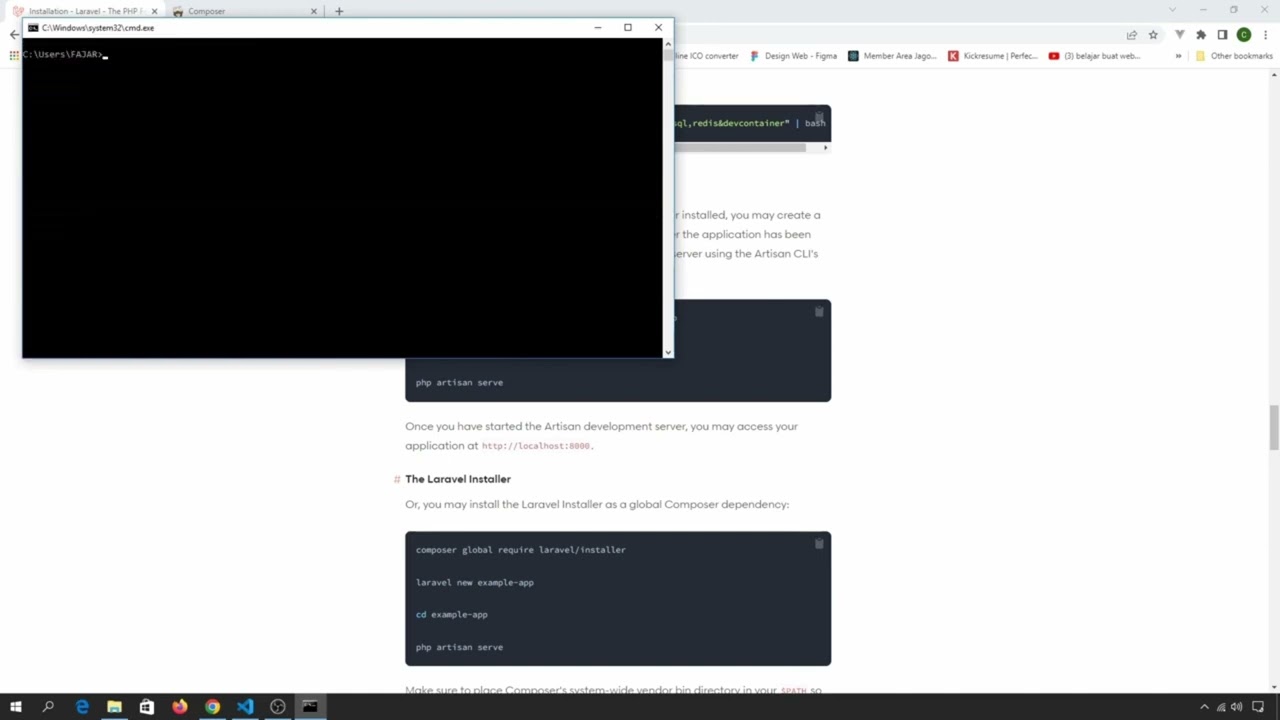Open the Windows Start menu
Viewport: 1280px width, 720px height.
[x=16, y=707]
